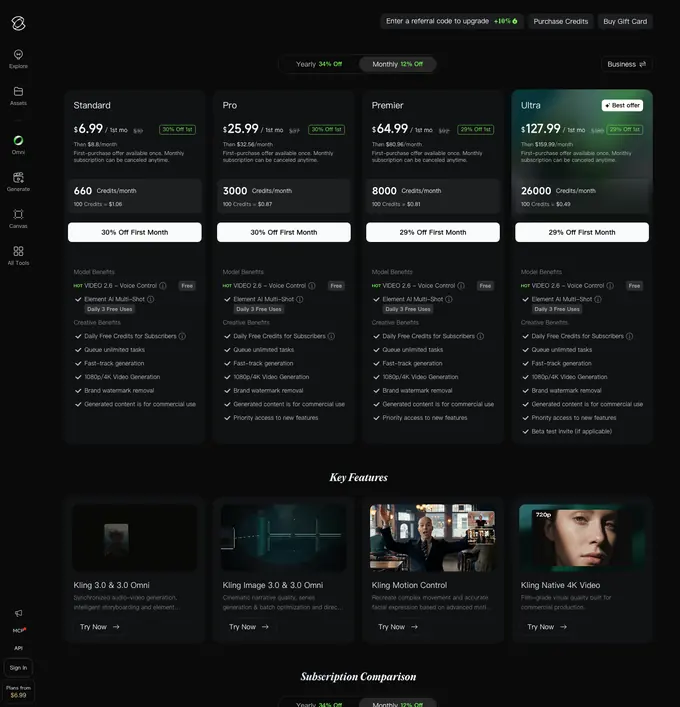
Task: Click Plans from $6.99 badge
Action: pyautogui.click(x=18, y=691)
